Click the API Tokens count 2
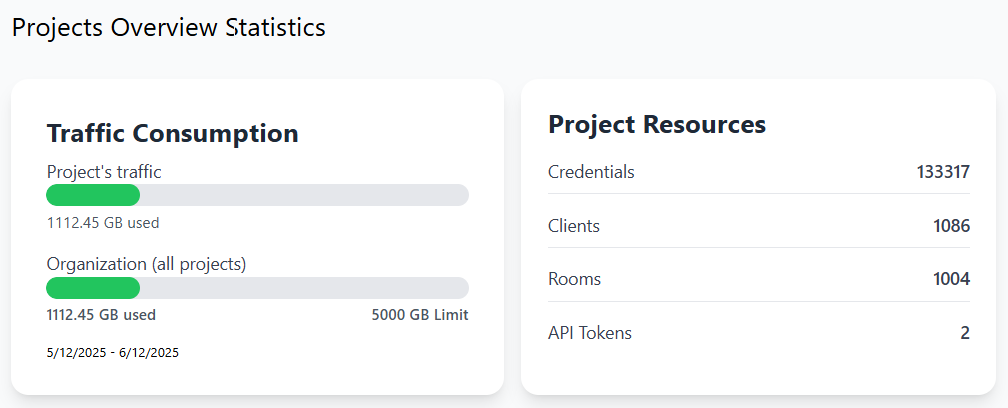1008x408 pixels. [x=965, y=333]
